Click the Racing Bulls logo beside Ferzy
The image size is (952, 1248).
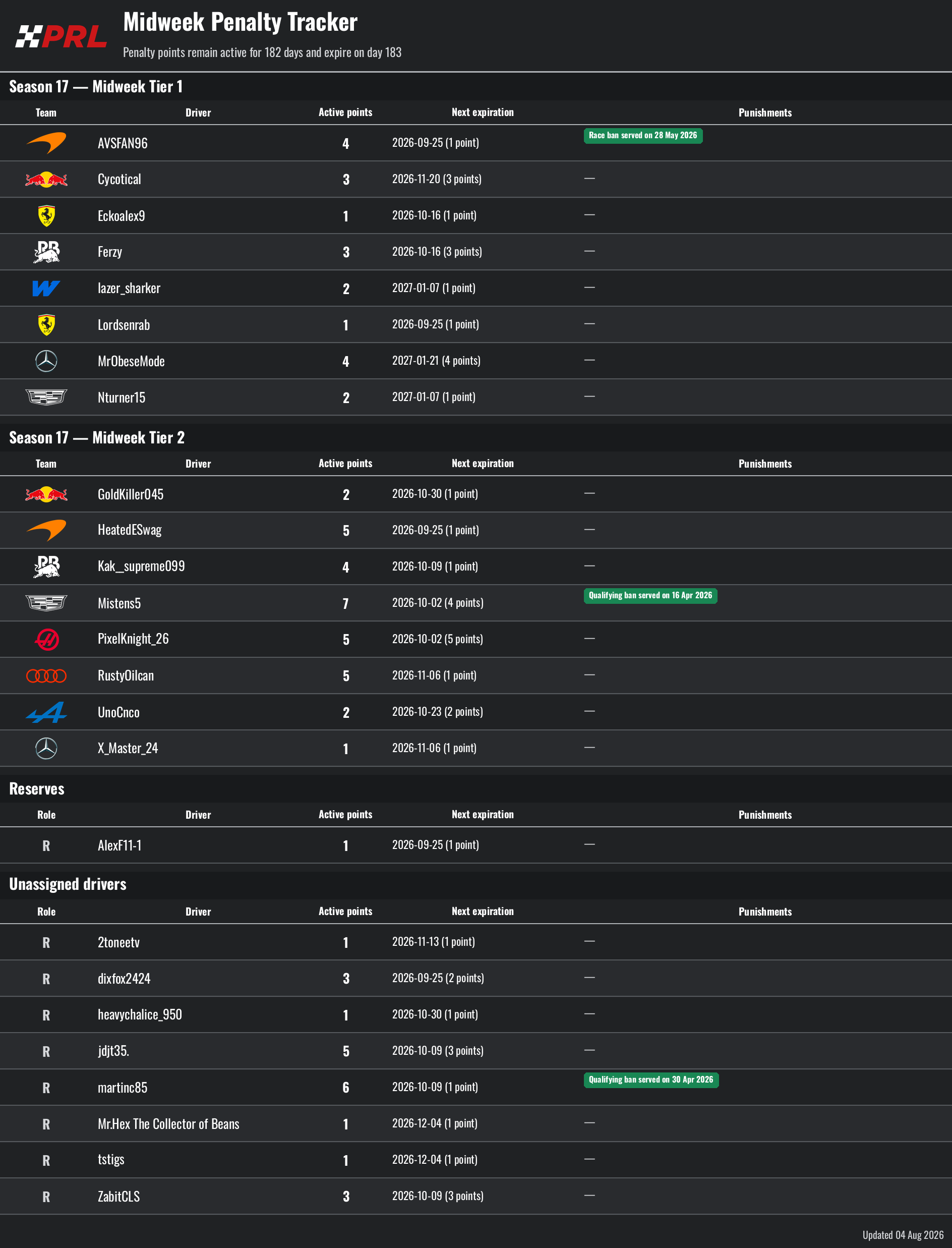coord(46,252)
